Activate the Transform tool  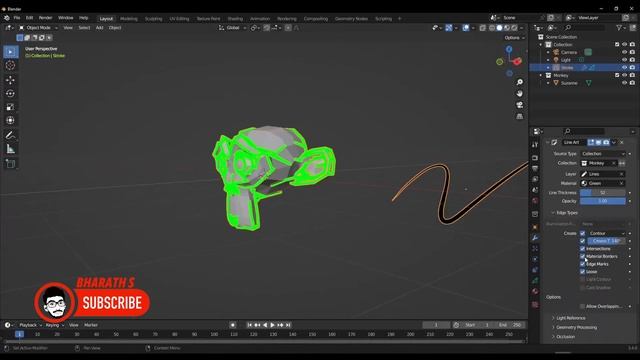11,120
